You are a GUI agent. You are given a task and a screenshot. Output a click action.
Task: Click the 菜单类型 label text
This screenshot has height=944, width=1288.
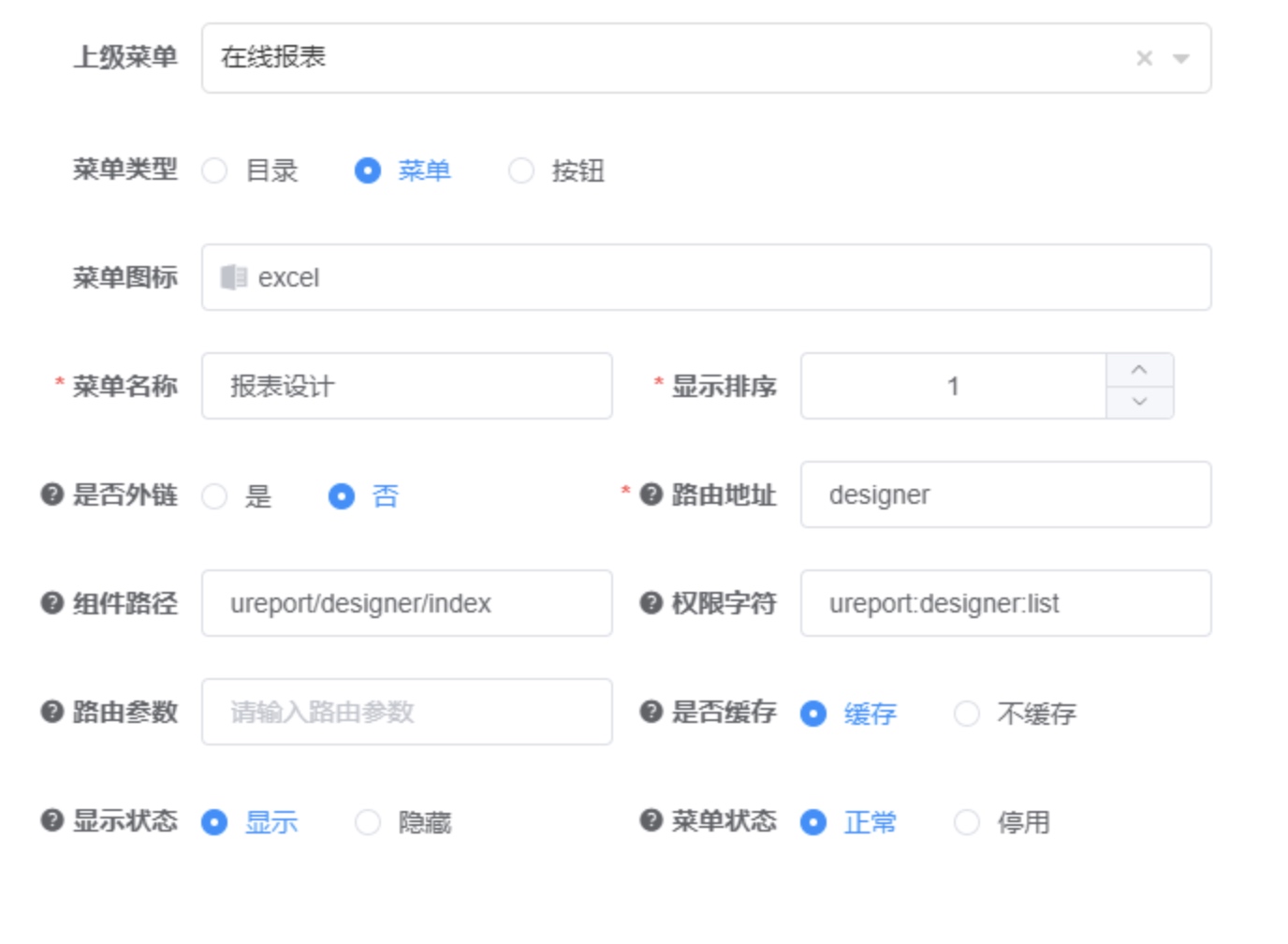click(x=125, y=170)
